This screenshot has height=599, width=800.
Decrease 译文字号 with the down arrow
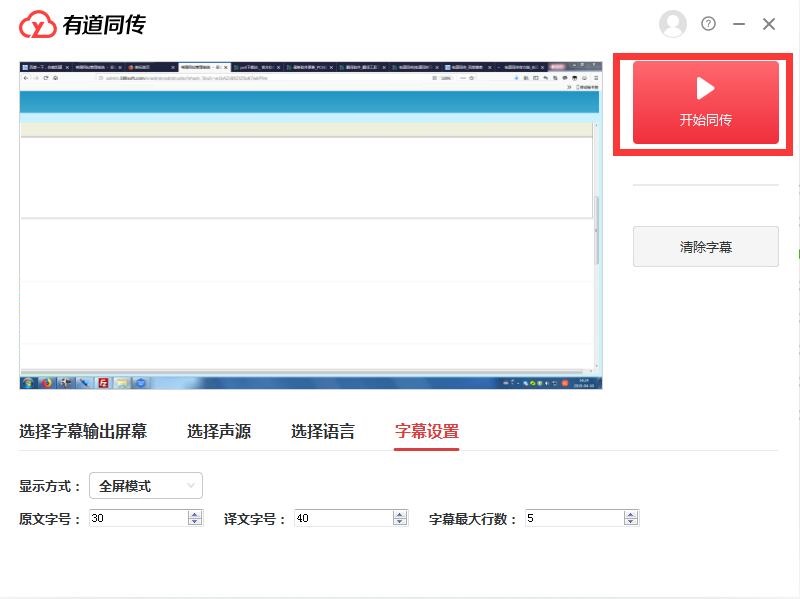pos(400,522)
